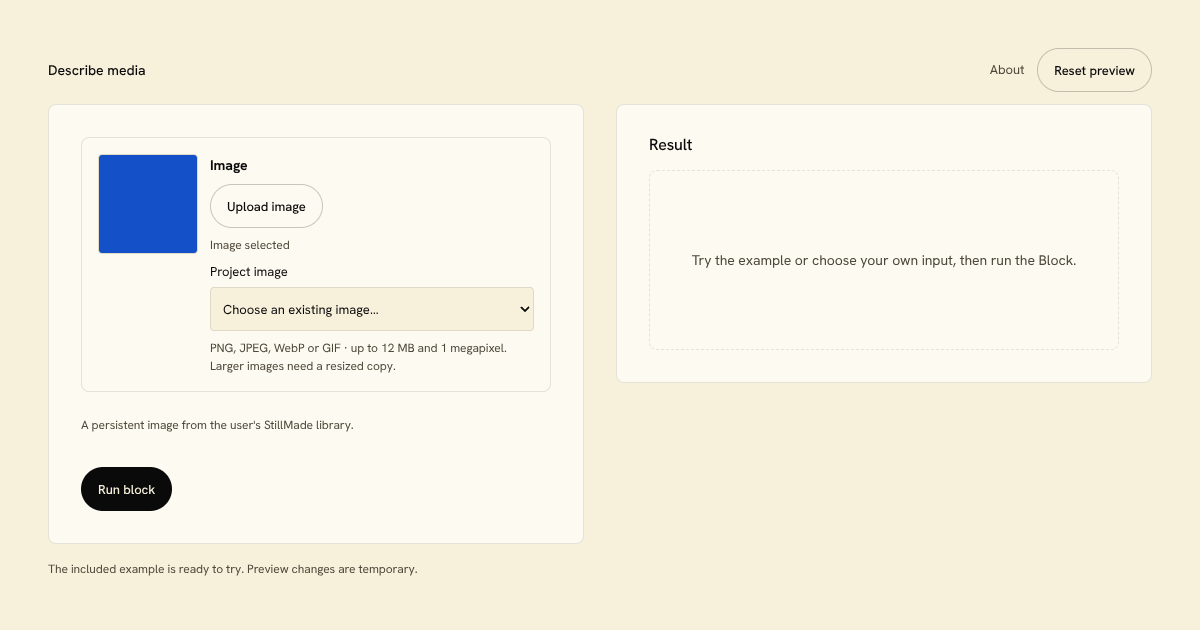Viewport: 1200px width, 630px height.
Task: Click the 'Try the example' placeholder text
Action: [884, 260]
